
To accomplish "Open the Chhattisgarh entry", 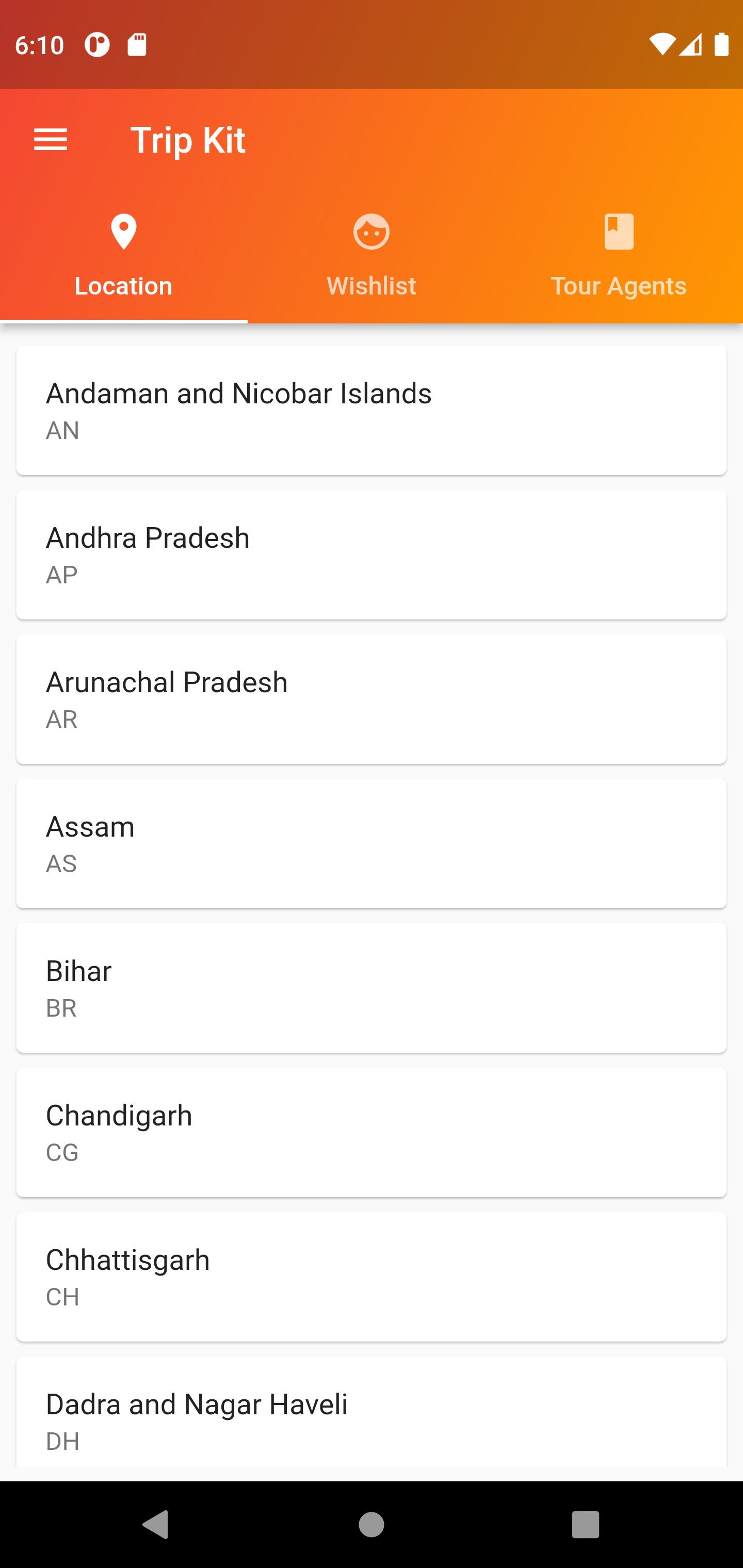I will pos(372,1277).
